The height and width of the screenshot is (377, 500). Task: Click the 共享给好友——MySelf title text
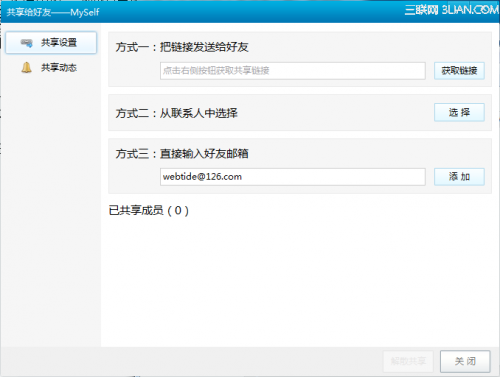tap(53, 12)
